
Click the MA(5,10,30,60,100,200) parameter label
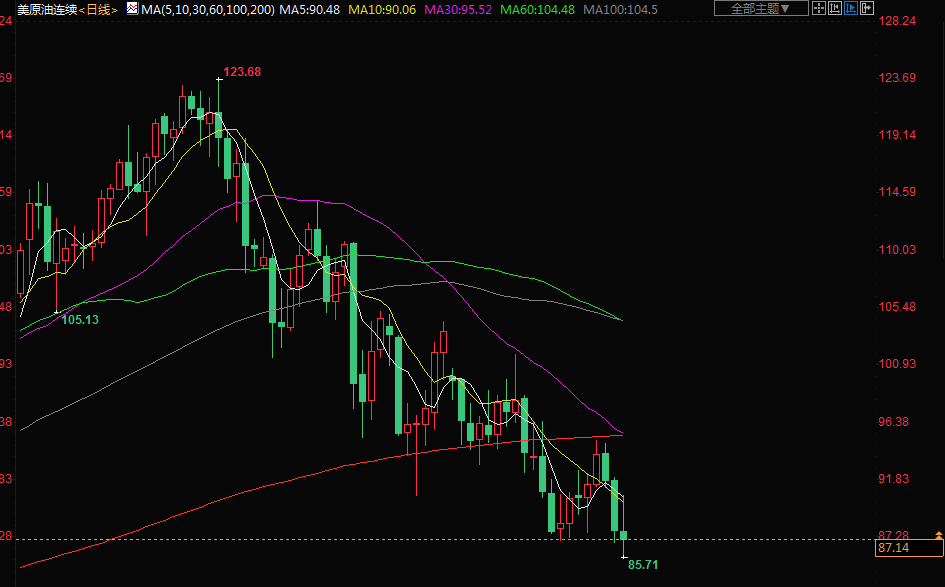[x=207, y=9]
